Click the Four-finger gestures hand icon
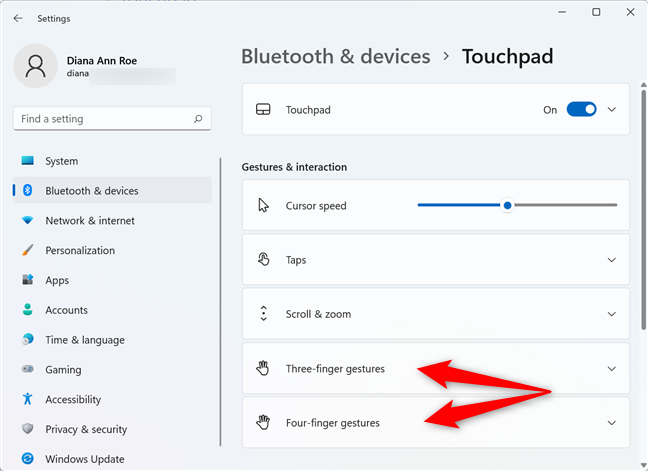 point(262,422)
